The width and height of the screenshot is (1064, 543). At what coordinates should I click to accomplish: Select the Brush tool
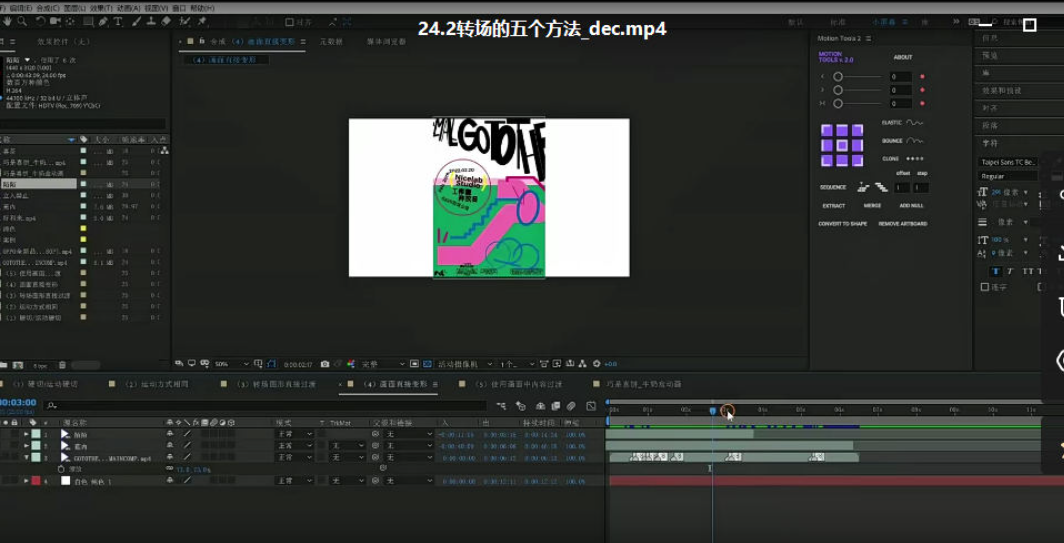pos(136,21)
